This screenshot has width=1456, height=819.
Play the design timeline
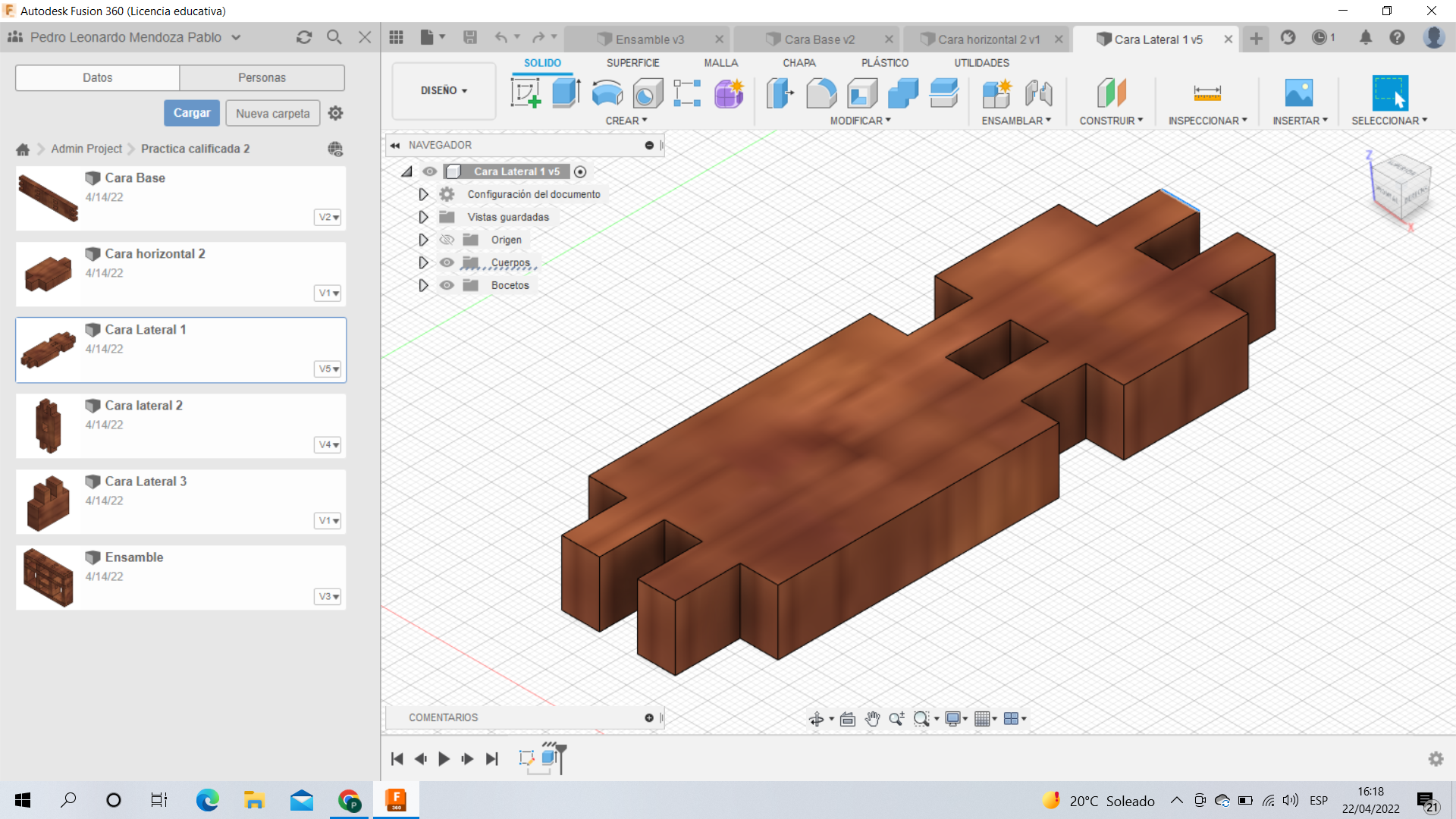pyautogui.click(x=444, y=758)
